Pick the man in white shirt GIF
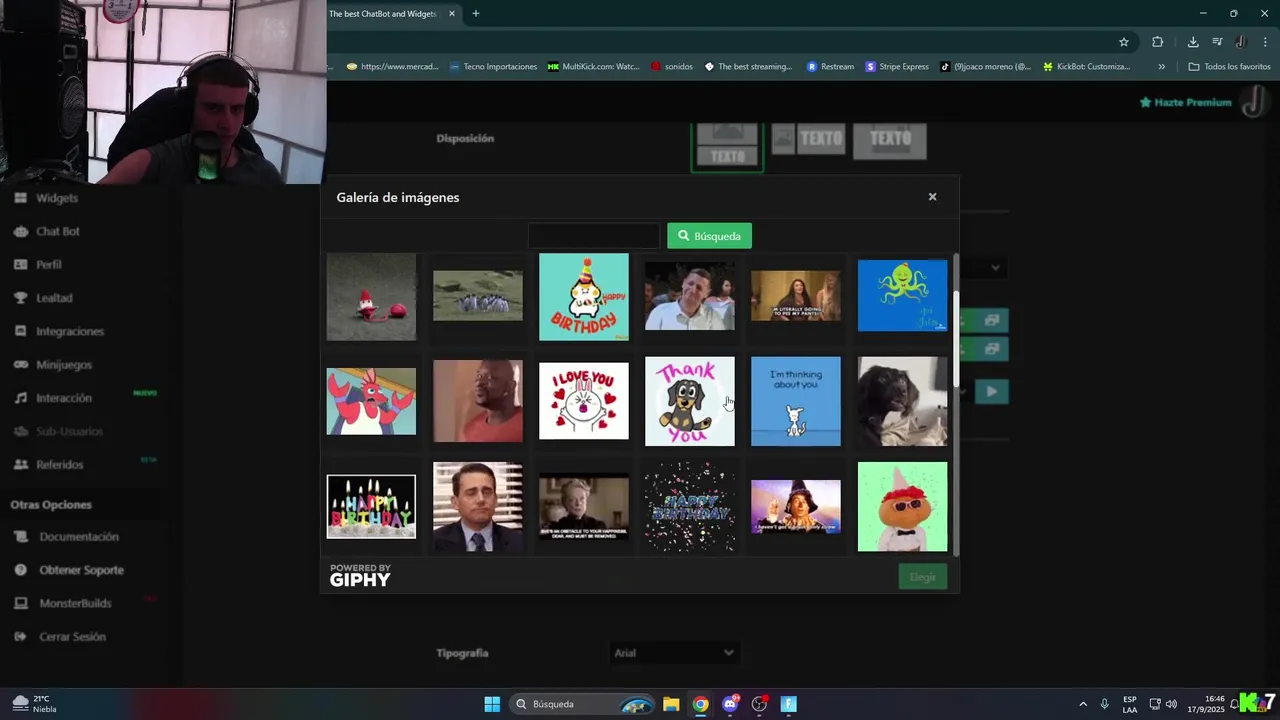1280x720 pixels. [x=690, y=296]
